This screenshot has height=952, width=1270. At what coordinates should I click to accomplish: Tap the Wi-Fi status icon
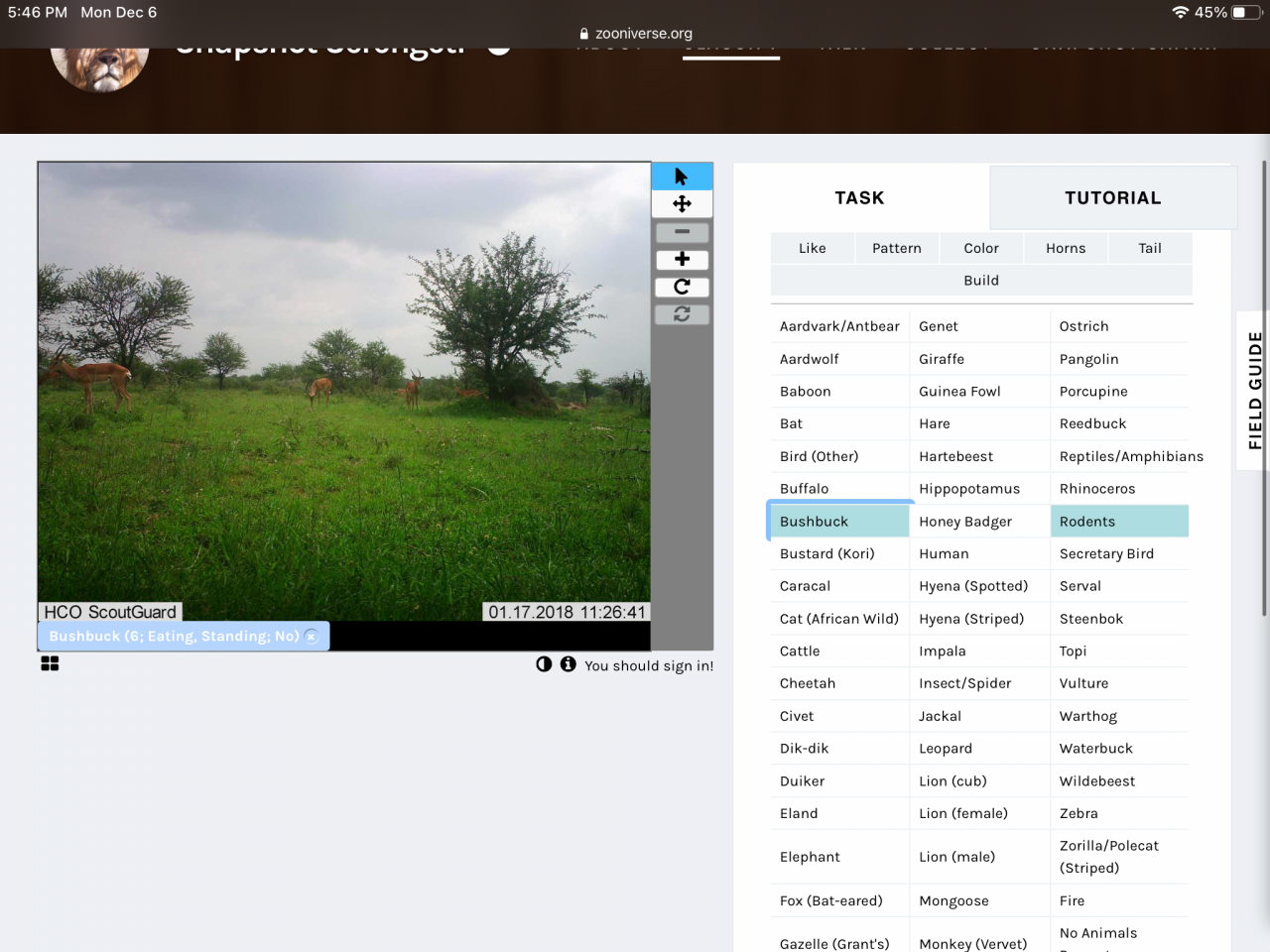pos(1180,12)
